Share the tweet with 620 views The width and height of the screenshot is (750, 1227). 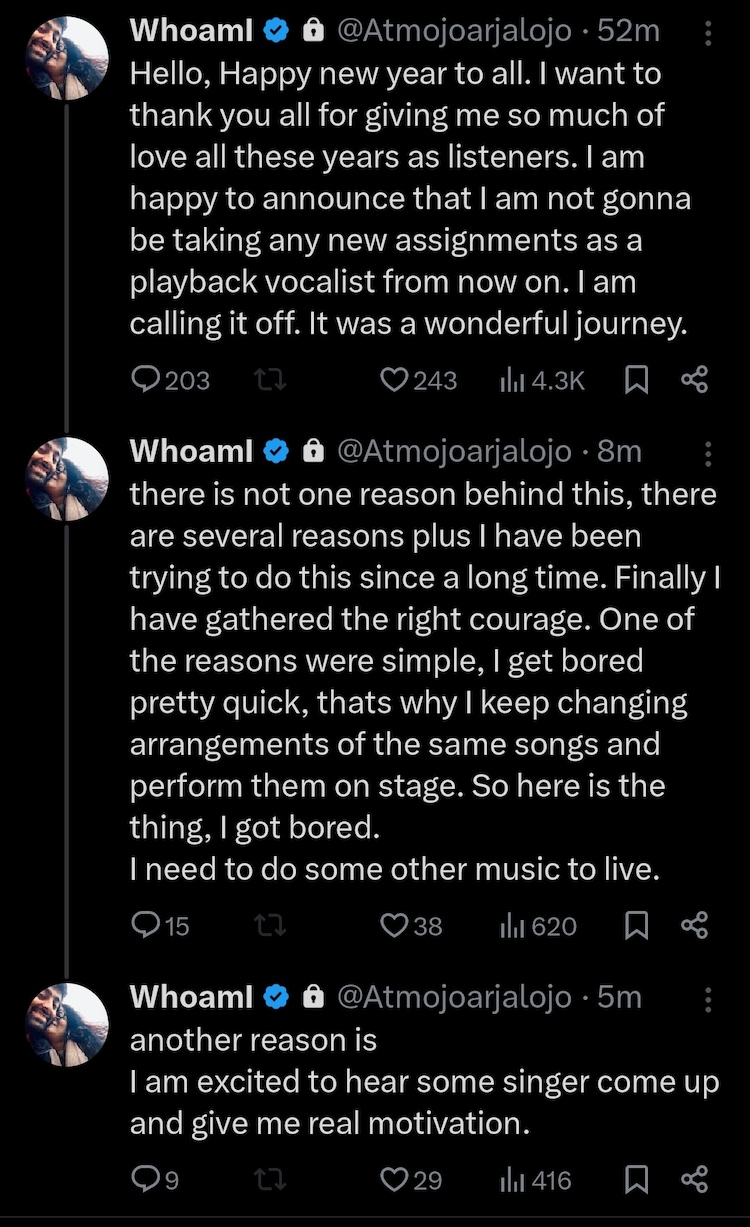pyautogui.click(x=694, y=926)
